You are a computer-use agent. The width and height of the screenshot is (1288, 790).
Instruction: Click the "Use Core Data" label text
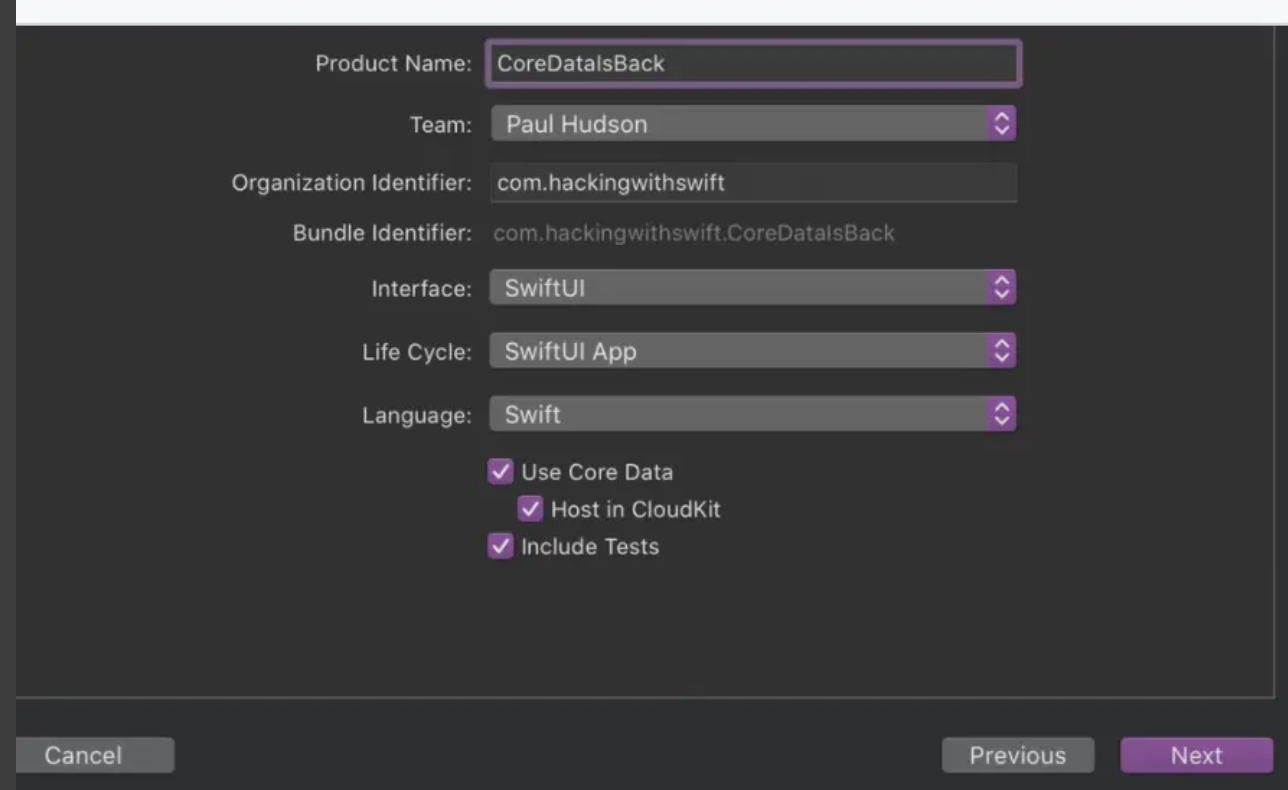tap(597, 472)
